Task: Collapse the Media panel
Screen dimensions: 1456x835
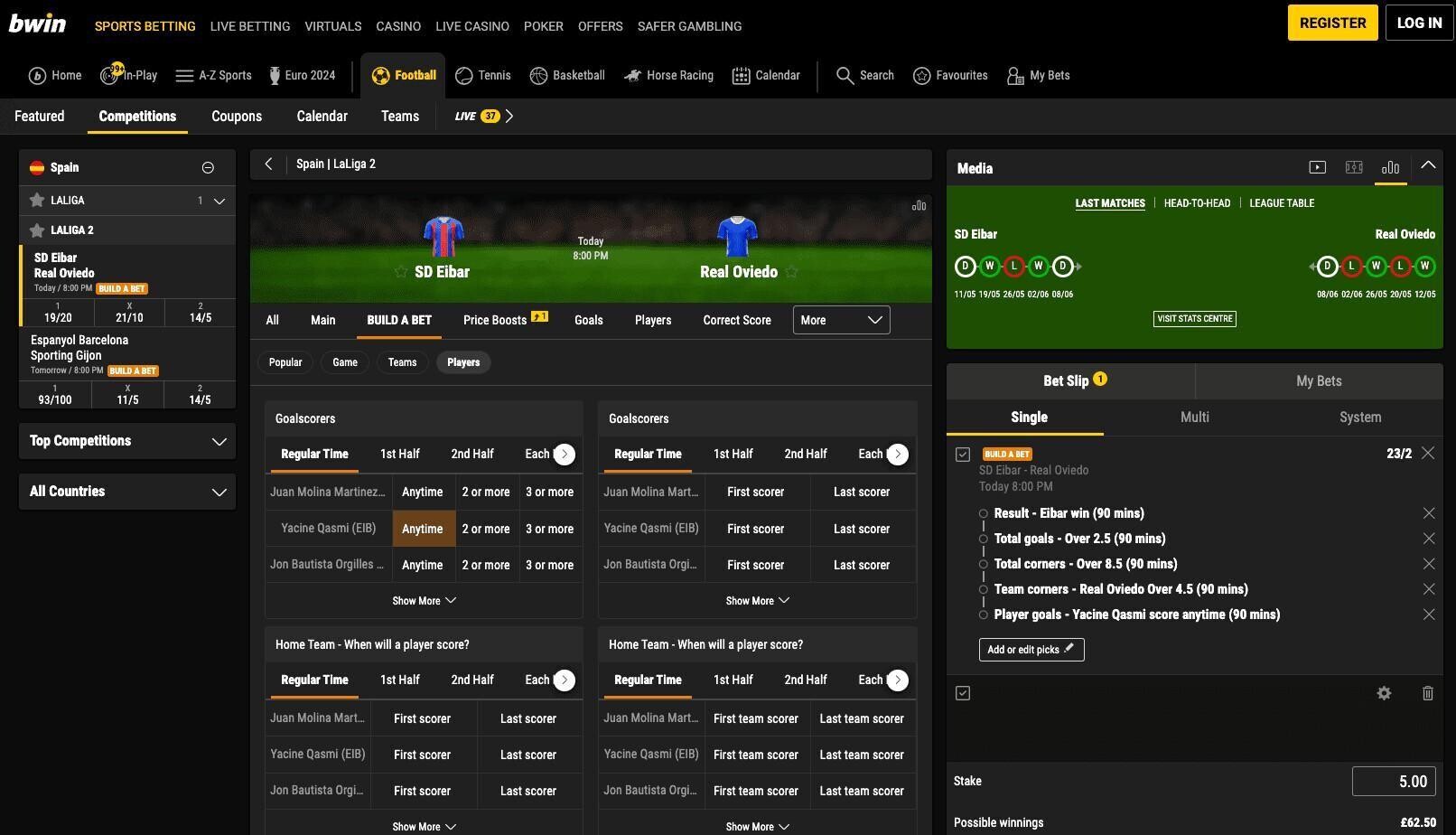Action: 1428,166
